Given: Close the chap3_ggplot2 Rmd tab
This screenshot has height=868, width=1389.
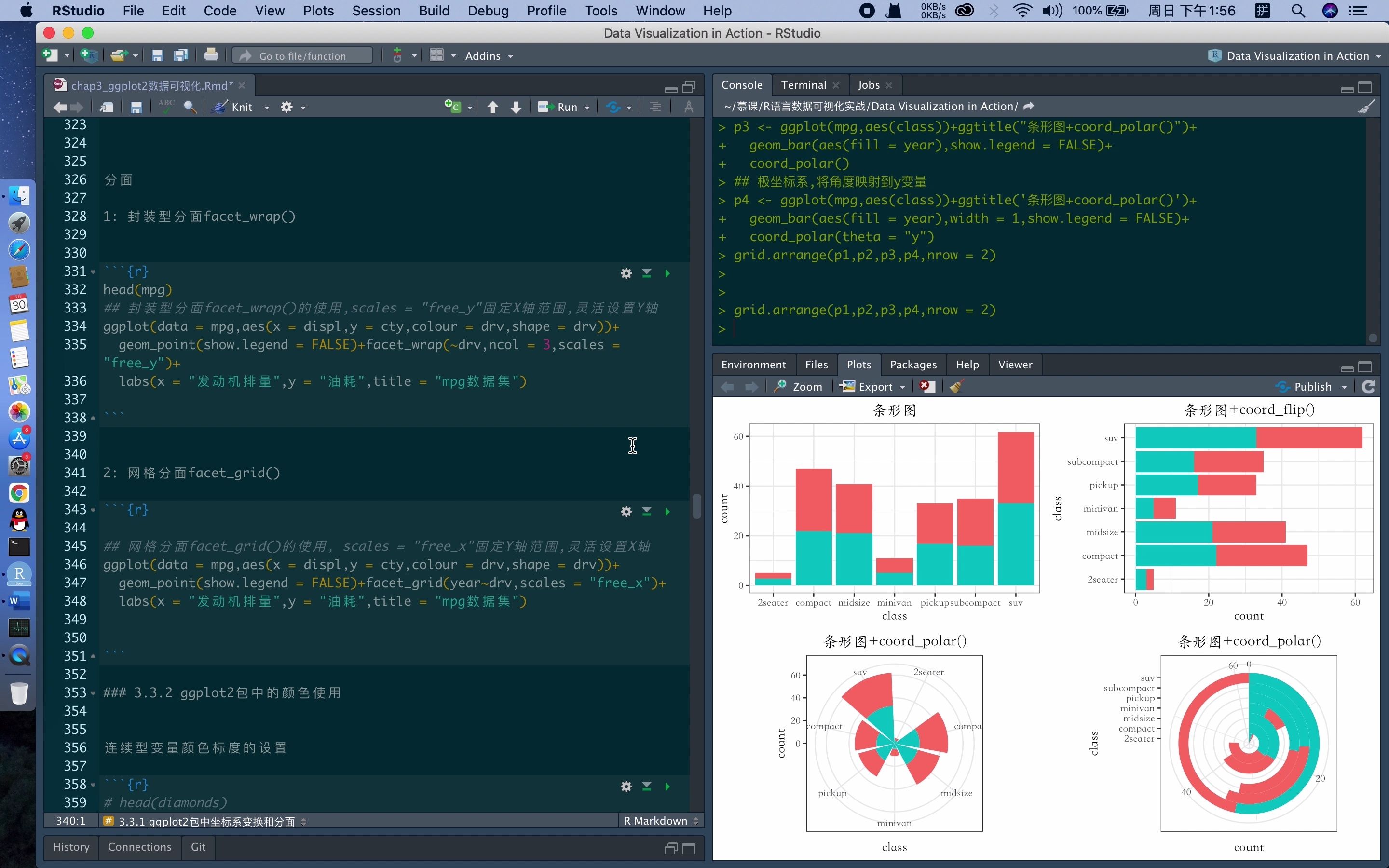Looking at the screenshot, I should 242,85.
